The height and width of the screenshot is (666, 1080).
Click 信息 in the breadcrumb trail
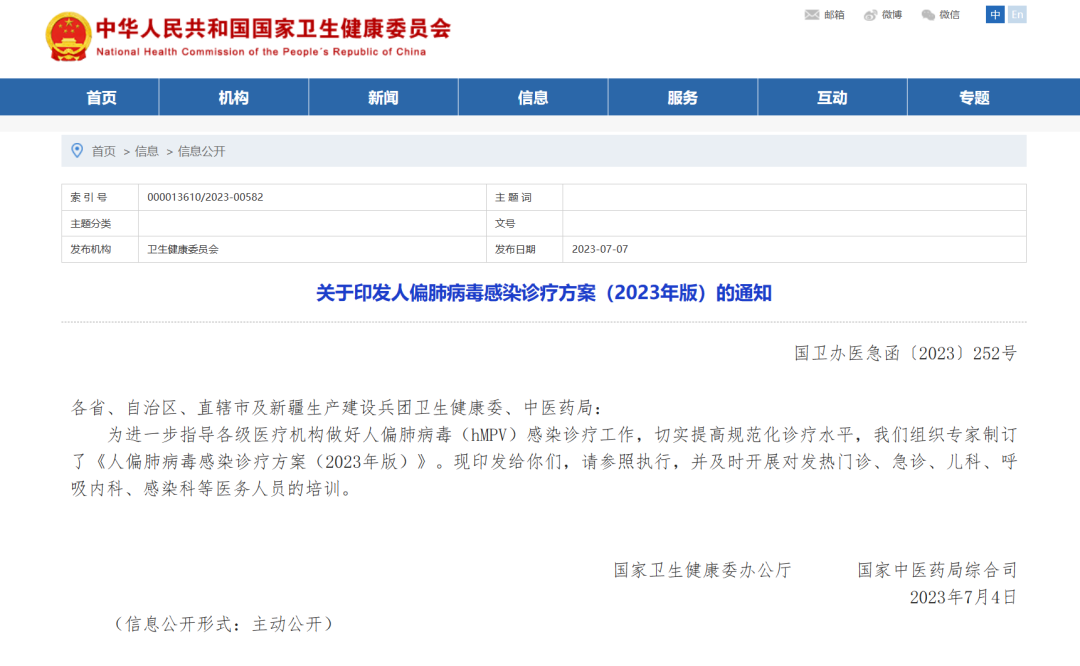pos(147,151)
